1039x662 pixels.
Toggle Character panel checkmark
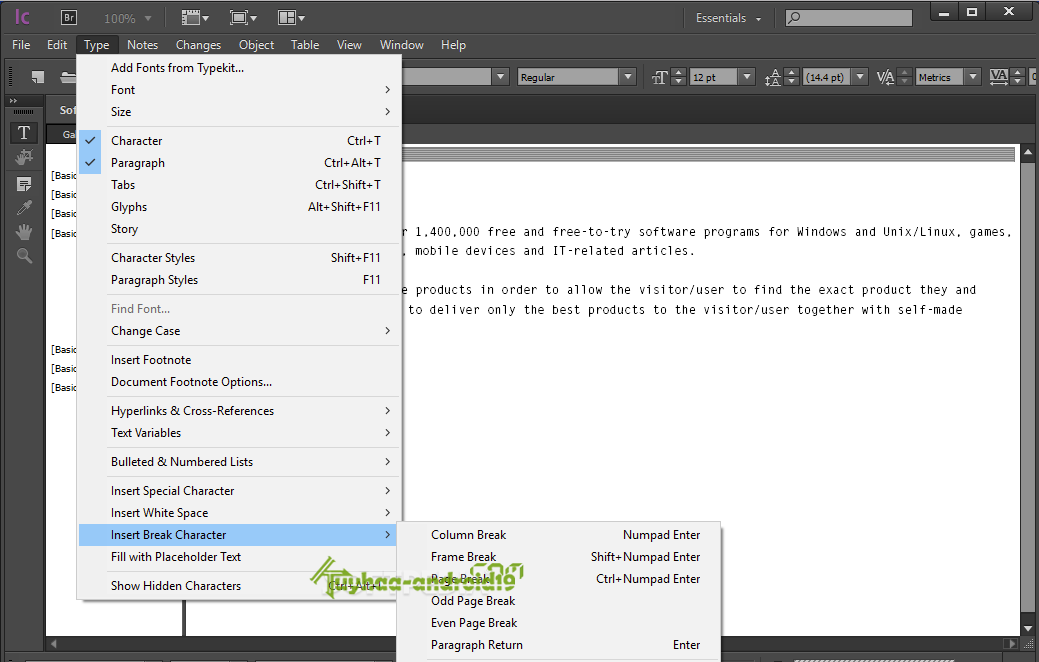click(90, 140)
